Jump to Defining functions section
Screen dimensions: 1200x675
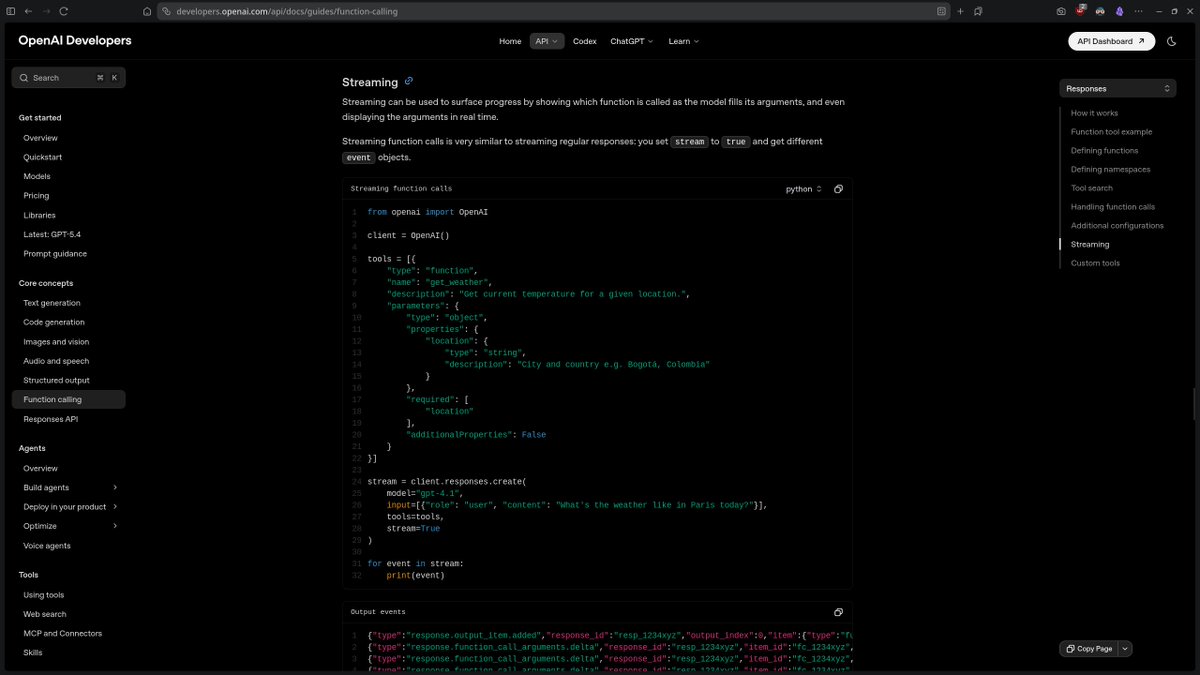point(1104,150)
